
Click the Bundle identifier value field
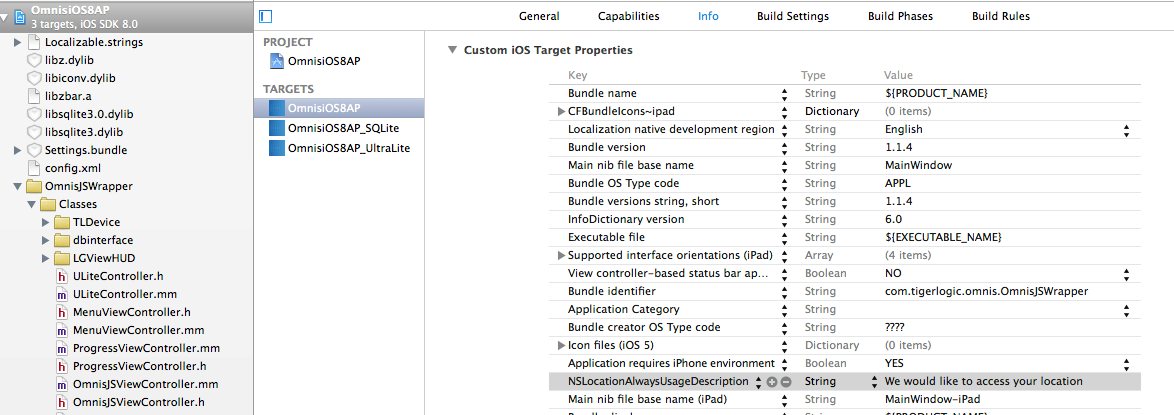pyautogui.click(x=986, y=291)
